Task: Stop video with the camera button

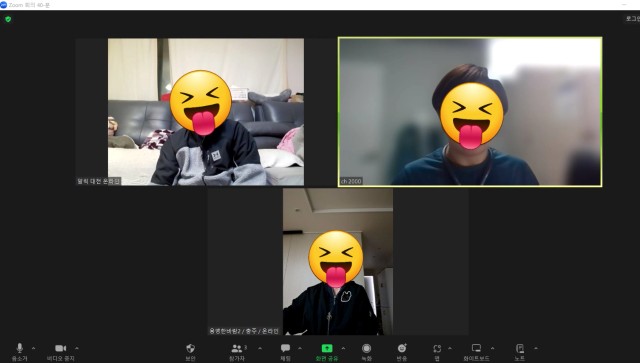Action: click(x=60, y=352)
